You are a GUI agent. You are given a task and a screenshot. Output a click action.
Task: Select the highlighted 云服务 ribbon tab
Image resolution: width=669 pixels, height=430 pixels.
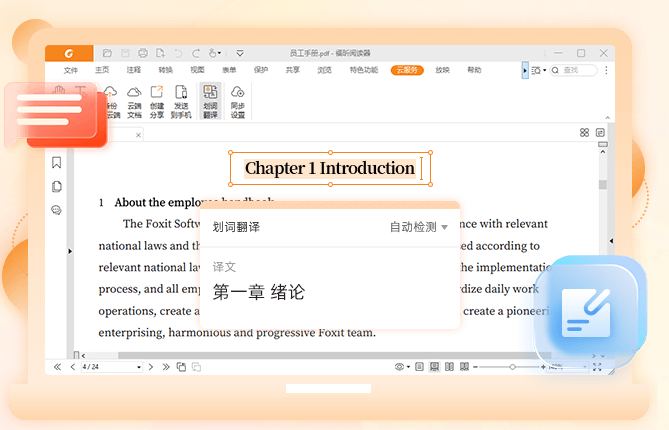(x=407, y=70)
